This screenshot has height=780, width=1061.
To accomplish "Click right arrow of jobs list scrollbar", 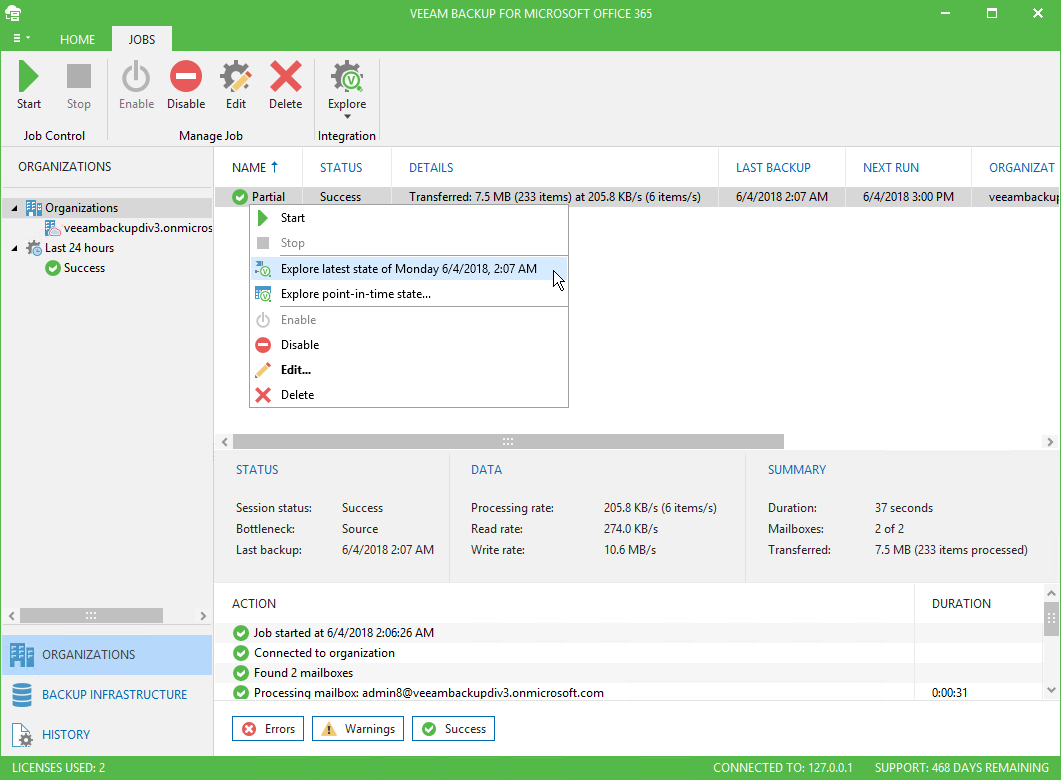I will pos(1050,442).
